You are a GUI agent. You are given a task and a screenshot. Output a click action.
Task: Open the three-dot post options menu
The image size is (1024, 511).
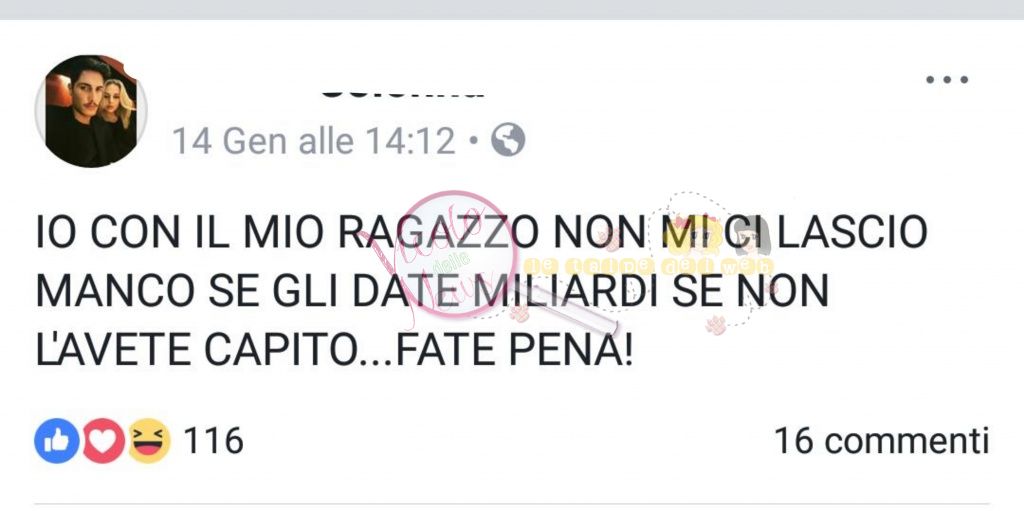click(947, 80)
